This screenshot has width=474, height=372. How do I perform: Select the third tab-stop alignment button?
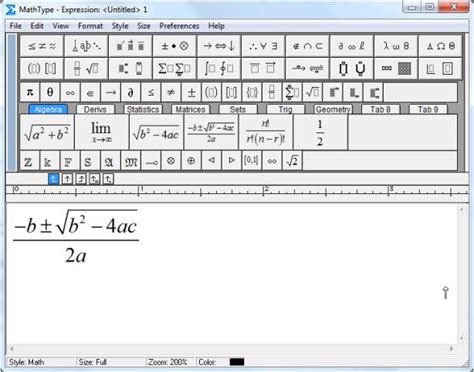(81, 179)
